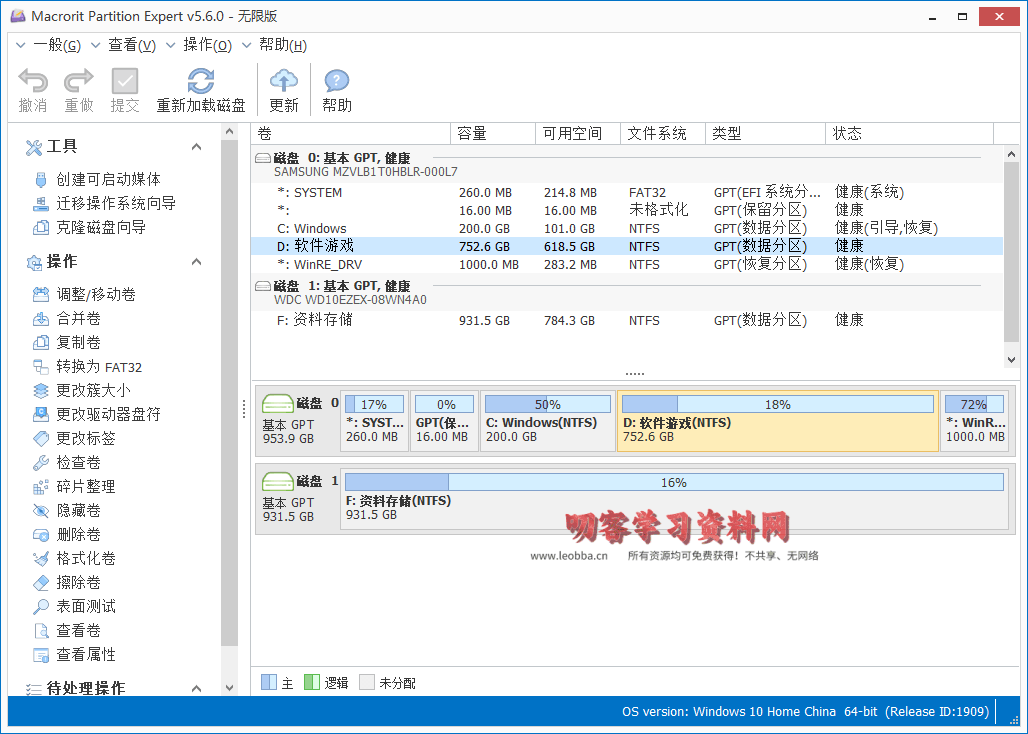Open 帮助 help toolbar icon
1028x734 pixels.
337,82
